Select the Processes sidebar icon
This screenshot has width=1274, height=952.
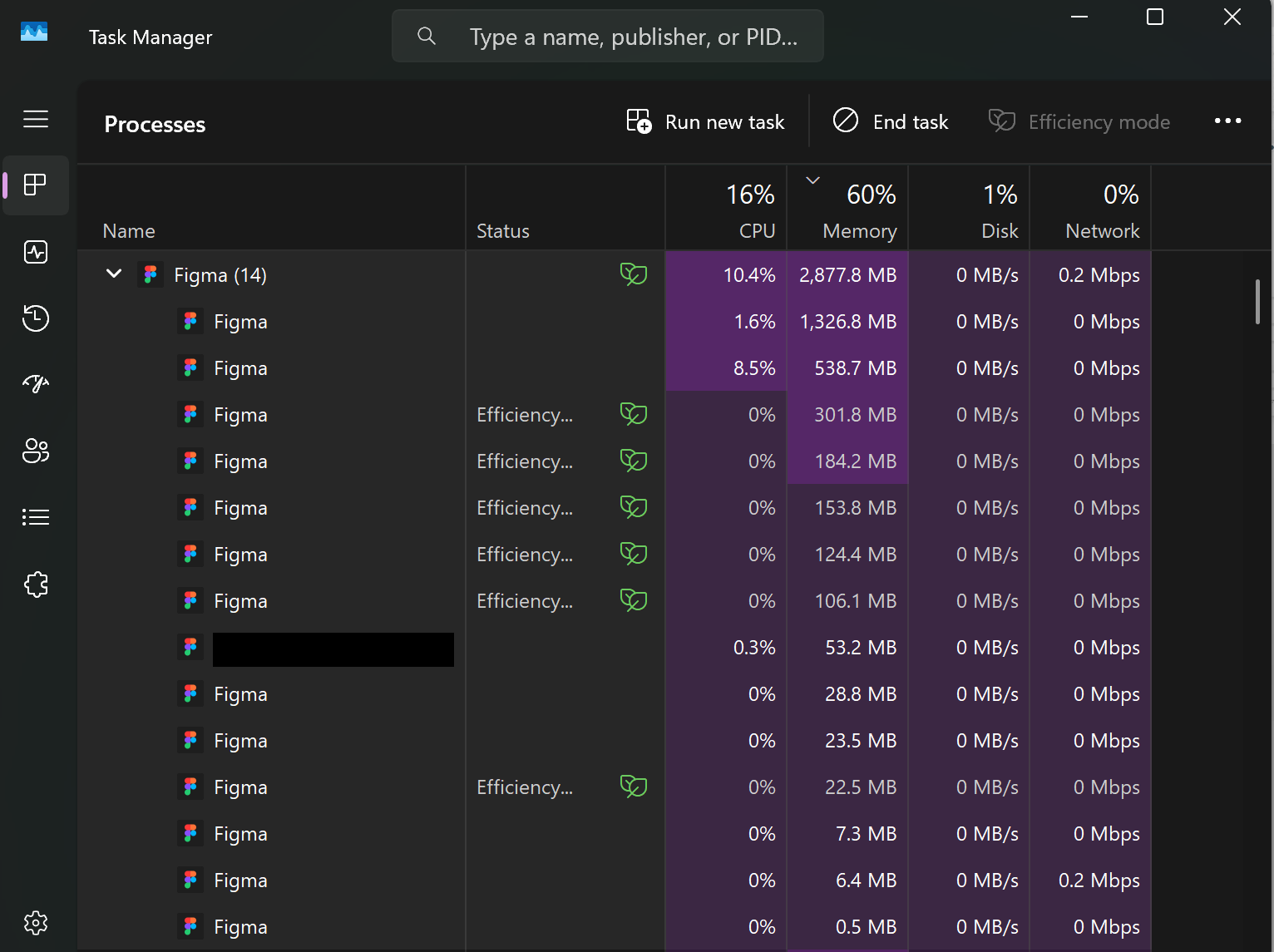click(x=36, y=185)
